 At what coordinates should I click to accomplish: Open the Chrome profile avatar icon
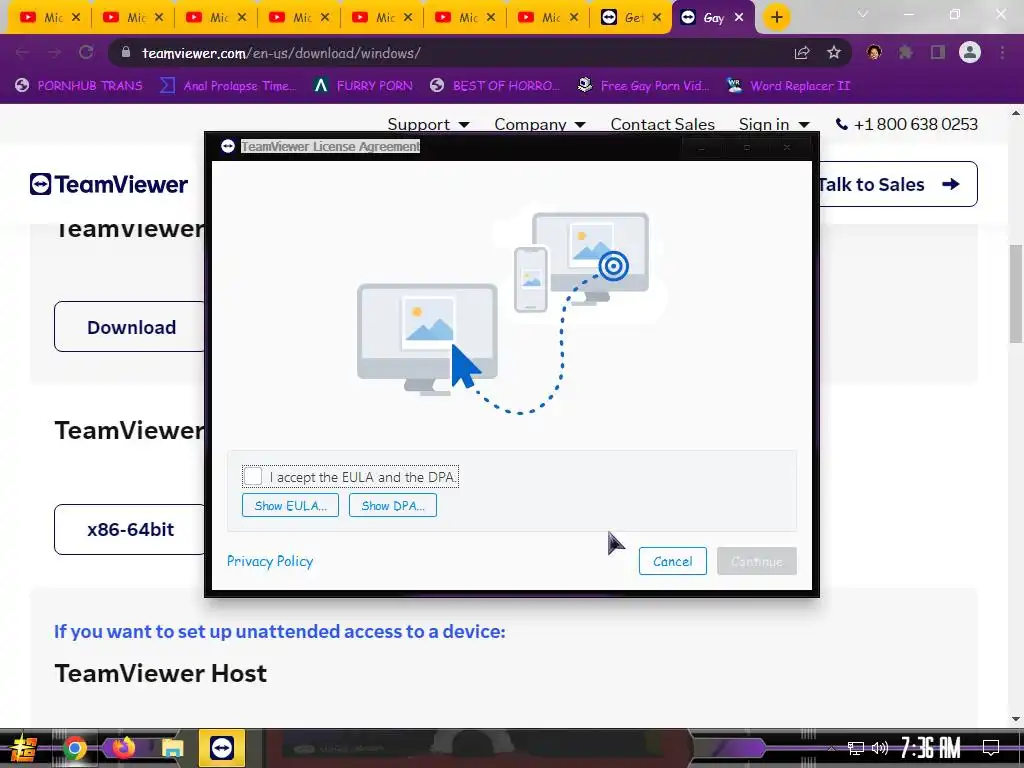click(x=970, y=52)
